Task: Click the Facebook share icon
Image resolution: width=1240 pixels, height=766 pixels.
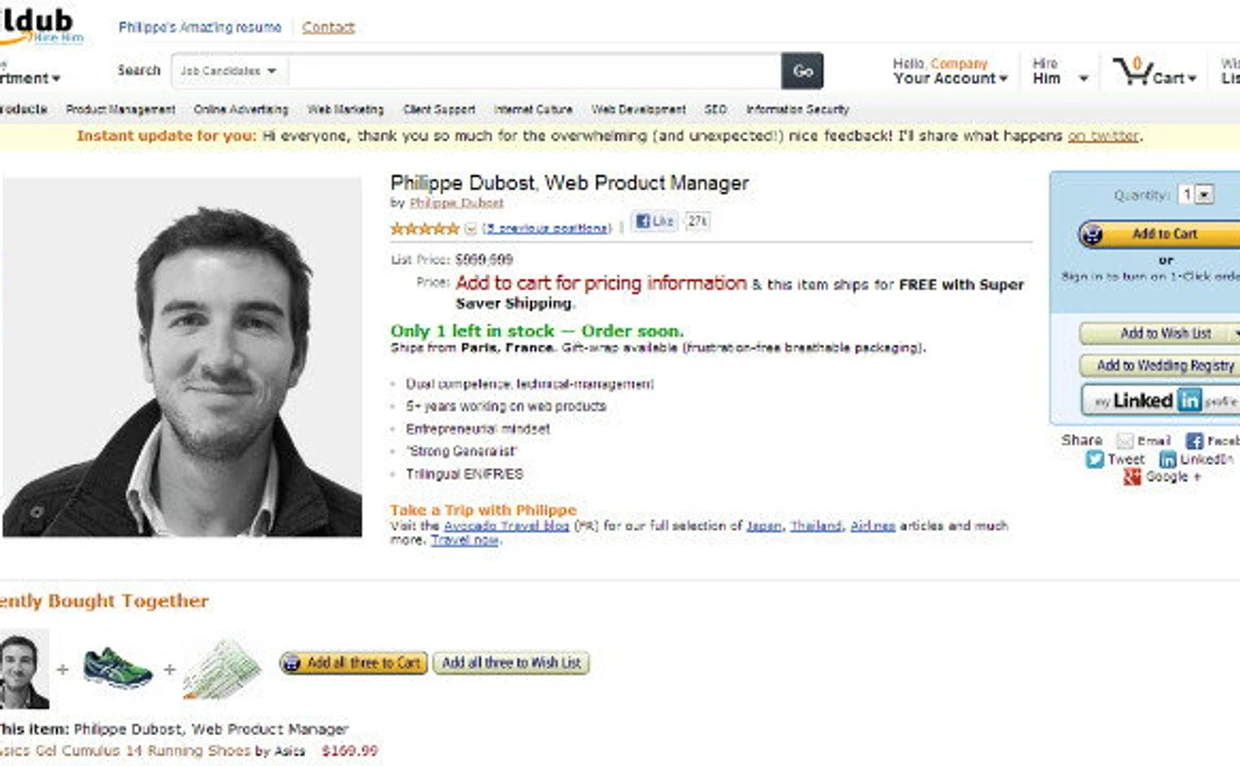Action: (x=1194, y=441)
